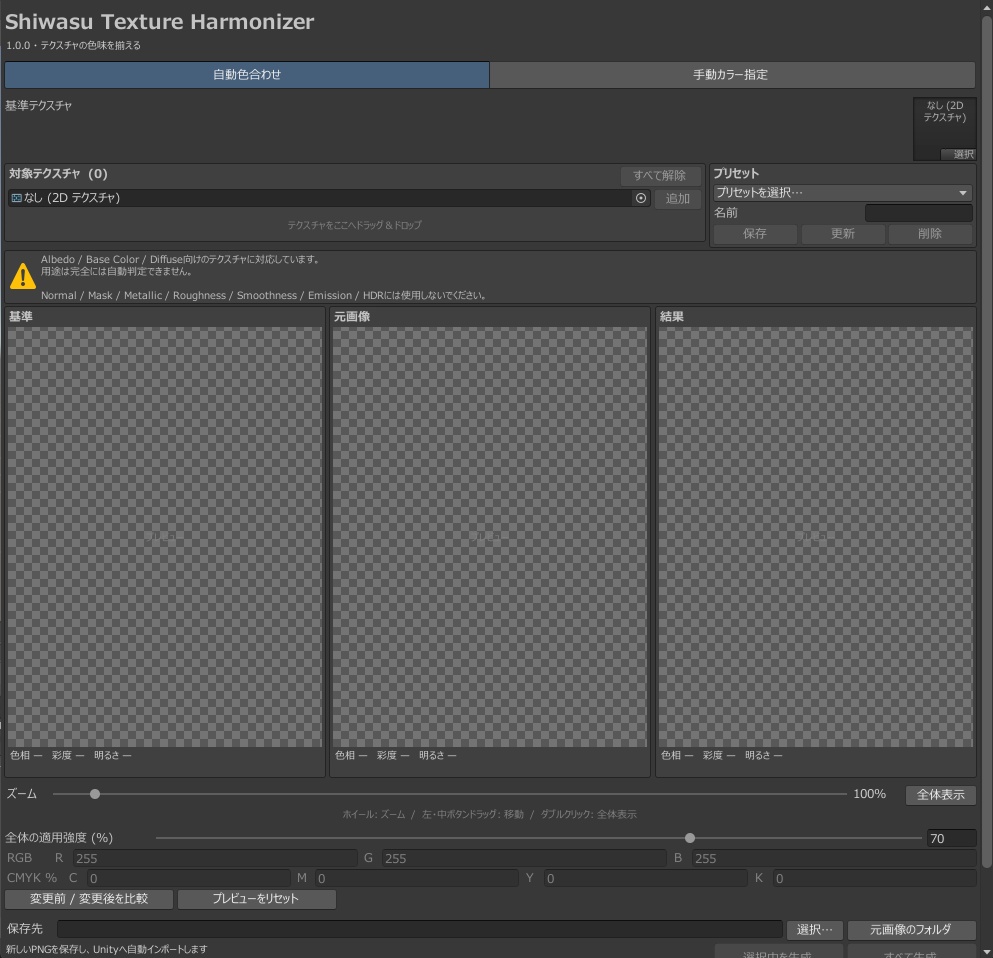
Task: Click the 変更前 / 変更後を比較 button
Action: click(x=89, y=899)
